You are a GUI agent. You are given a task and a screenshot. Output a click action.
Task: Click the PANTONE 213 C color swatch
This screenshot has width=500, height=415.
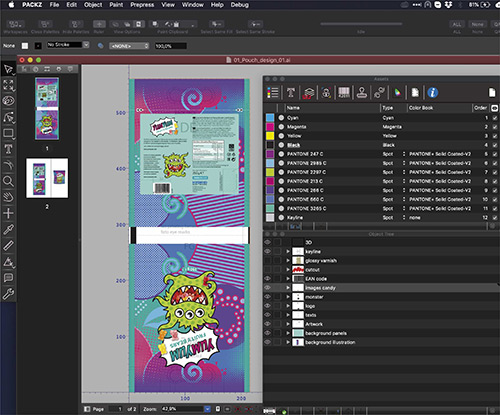pyautogui.click(x=270, y=181)
